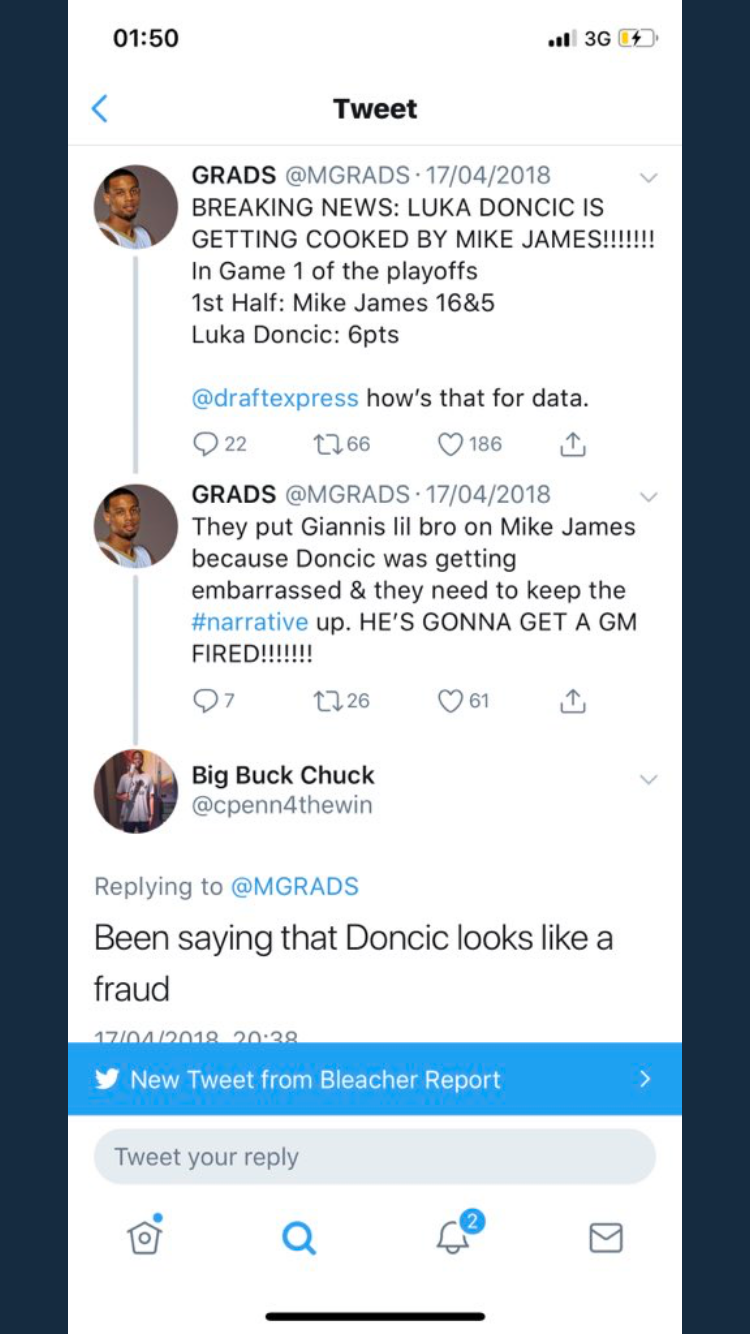Screen dimensions: 750x1334
Task: Tap the Tweet your reply field
Action: click(x=375, y=1157)
